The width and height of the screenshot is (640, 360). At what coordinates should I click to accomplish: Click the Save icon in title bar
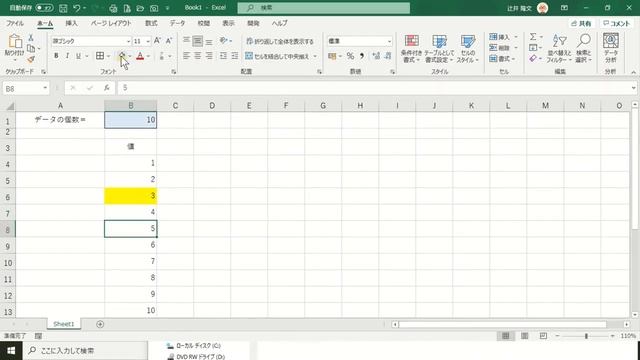pos(63,8)
